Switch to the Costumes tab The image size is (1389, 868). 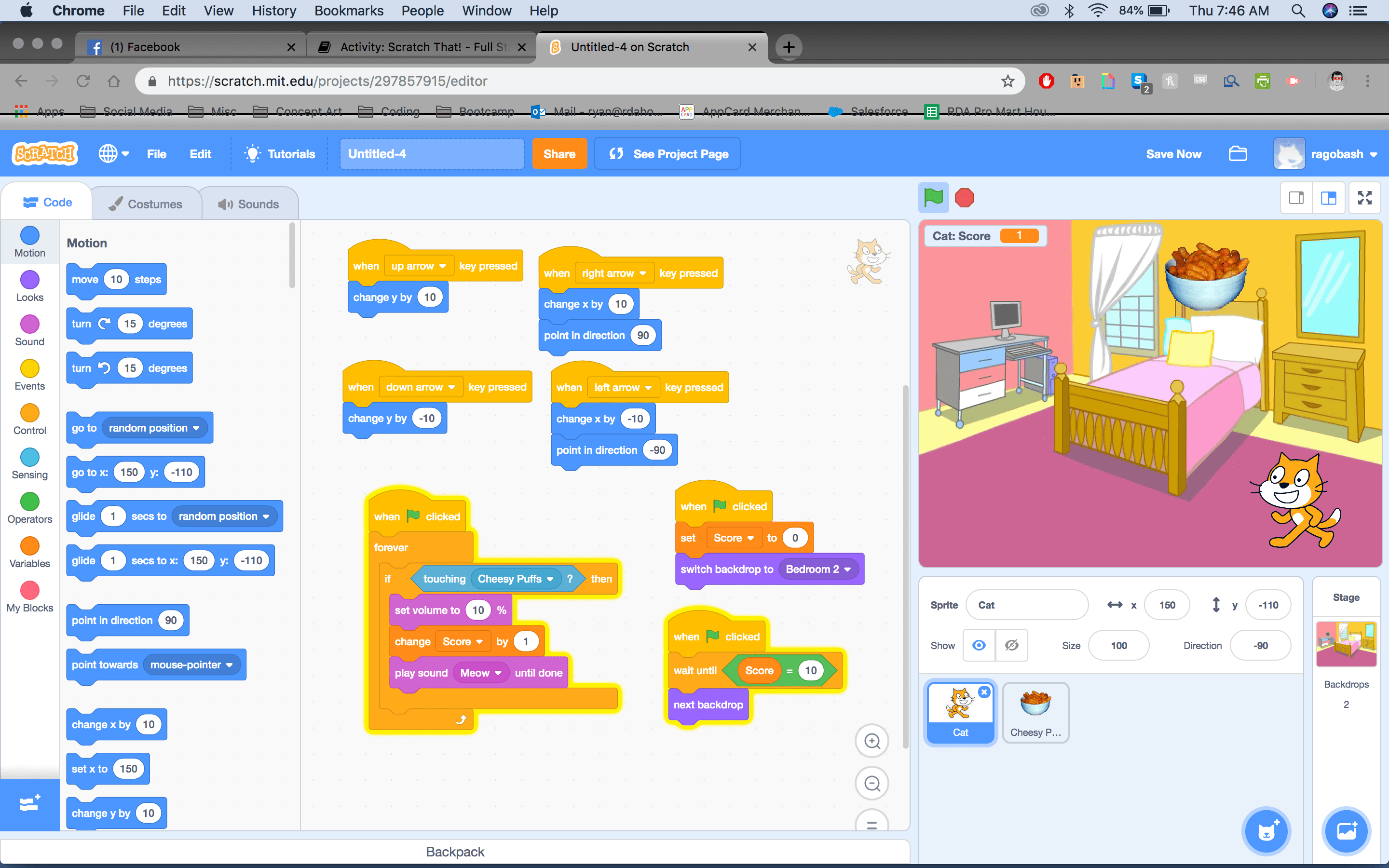(x=146, y=204)
